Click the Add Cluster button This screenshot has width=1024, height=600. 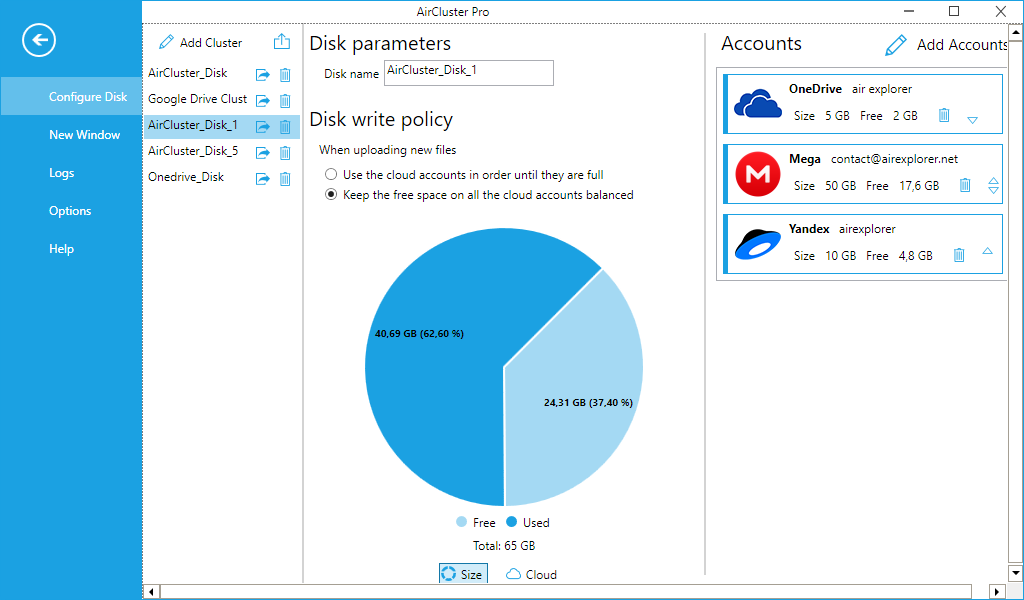[x=200, y=42]
